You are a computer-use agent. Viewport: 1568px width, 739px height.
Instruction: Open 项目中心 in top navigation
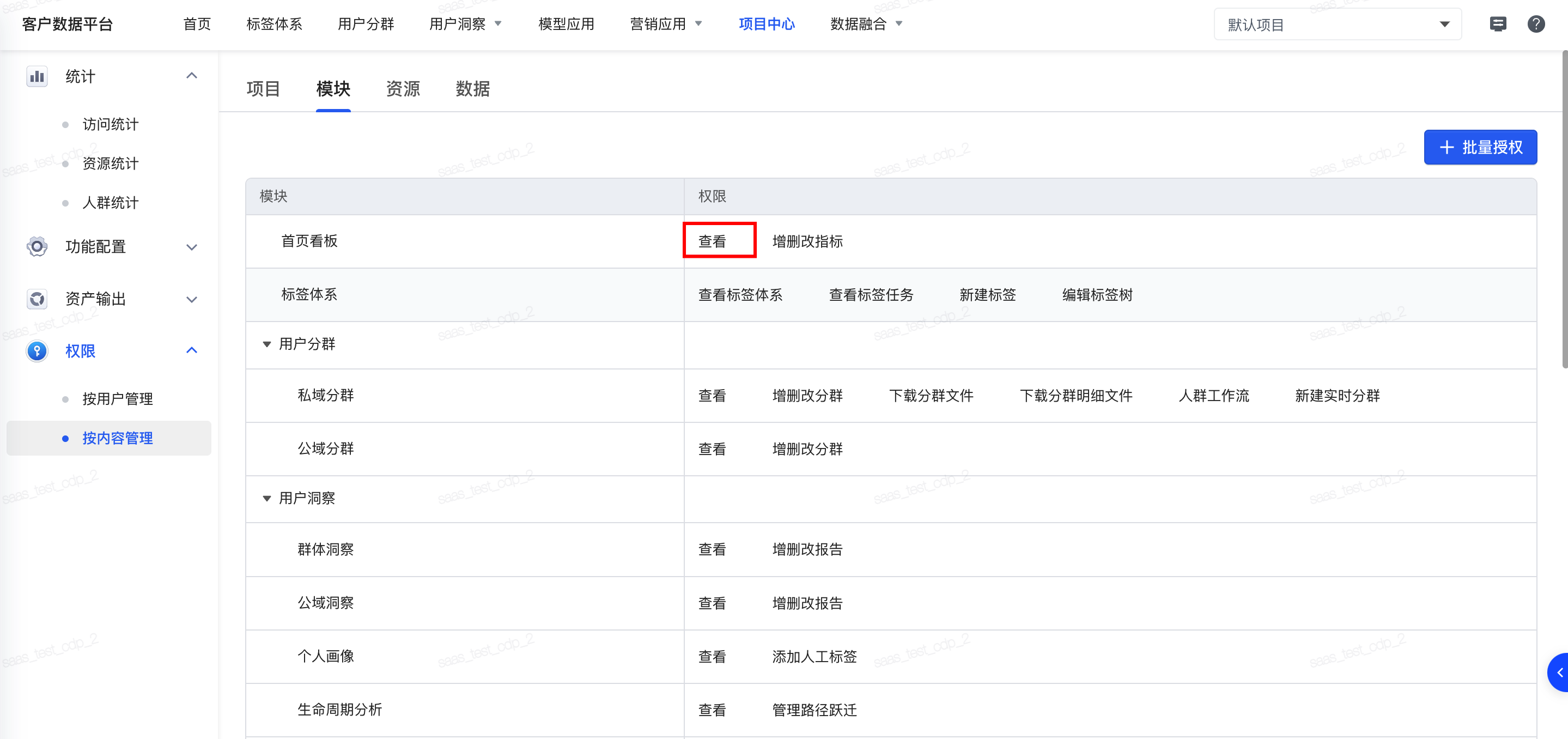767,25
